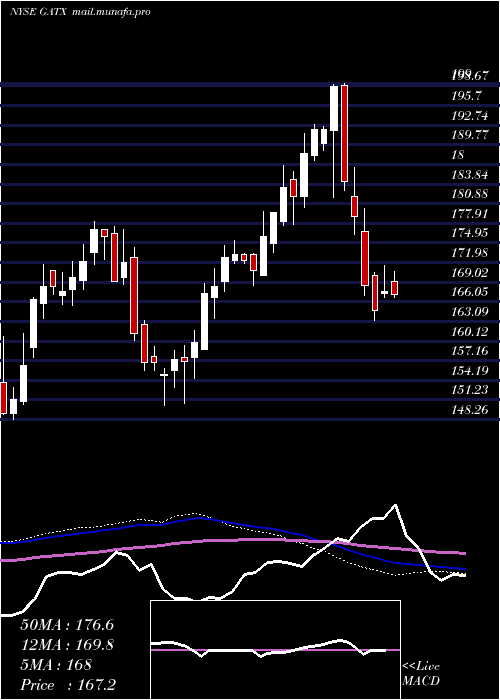Select the 189.77 price level label
500x700 pixels.
click(470, 135)
